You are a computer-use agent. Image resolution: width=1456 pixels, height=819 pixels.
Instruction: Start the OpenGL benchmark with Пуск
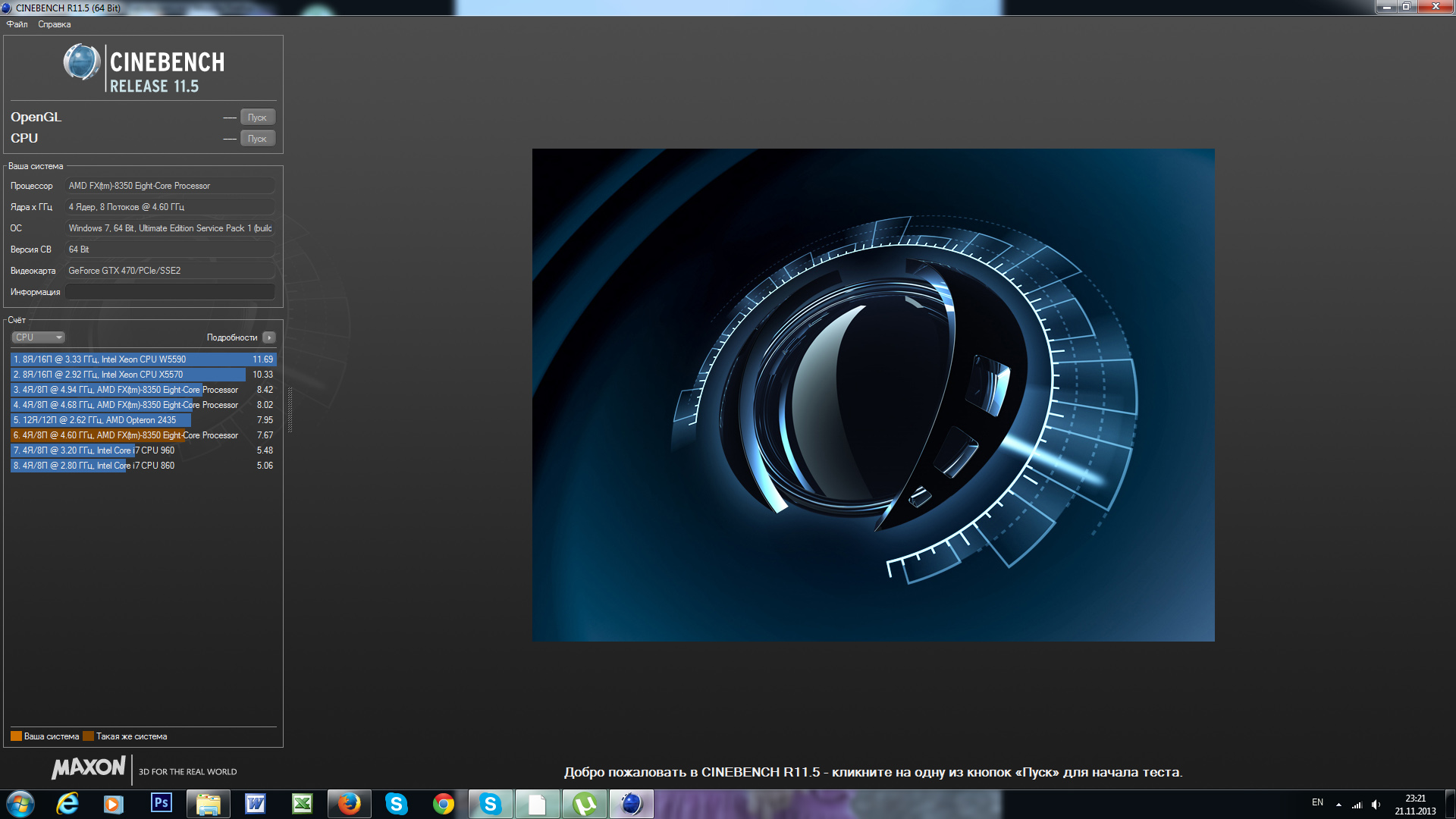click(x=257, y=118)
